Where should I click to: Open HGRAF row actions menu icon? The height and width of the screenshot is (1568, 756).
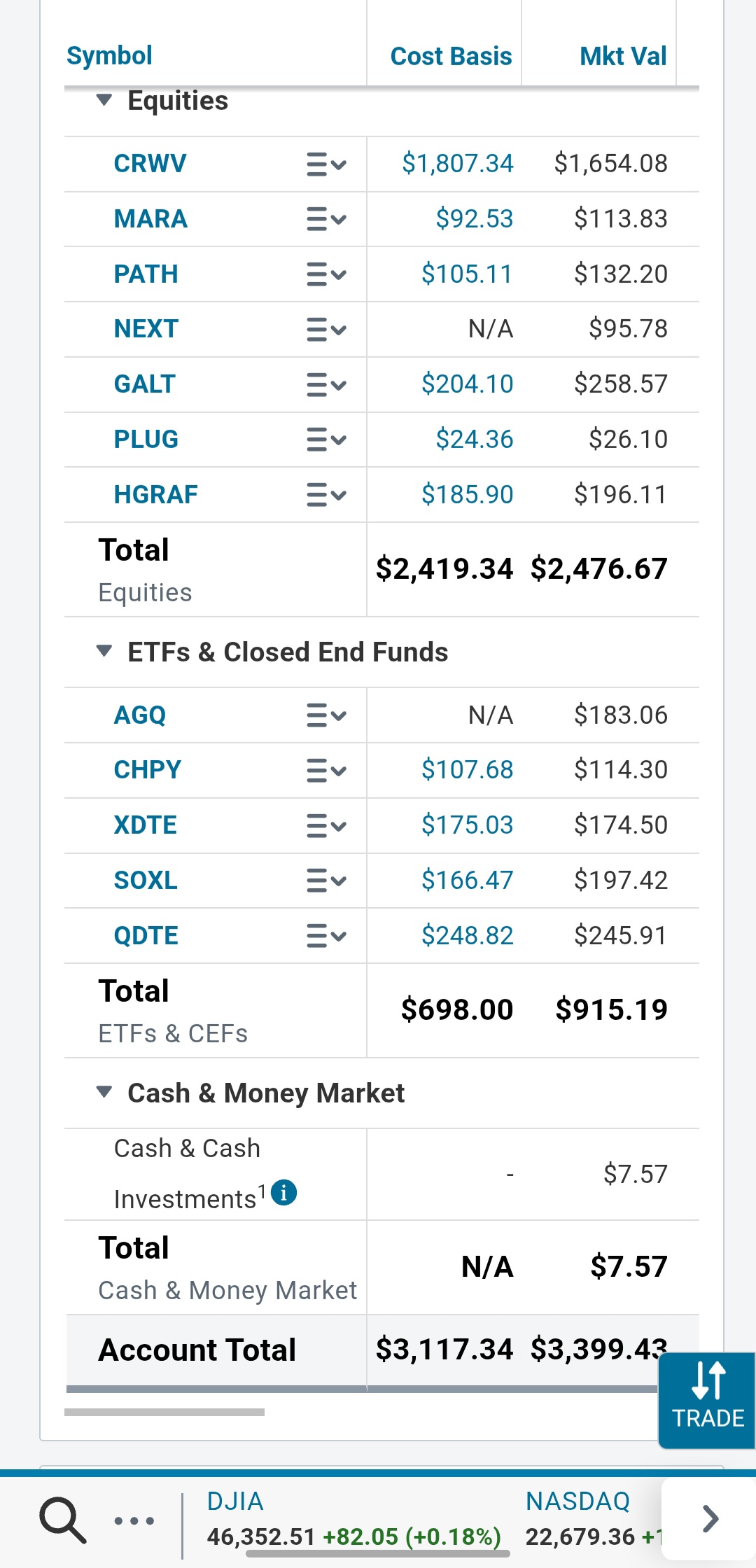click(326, 496)
